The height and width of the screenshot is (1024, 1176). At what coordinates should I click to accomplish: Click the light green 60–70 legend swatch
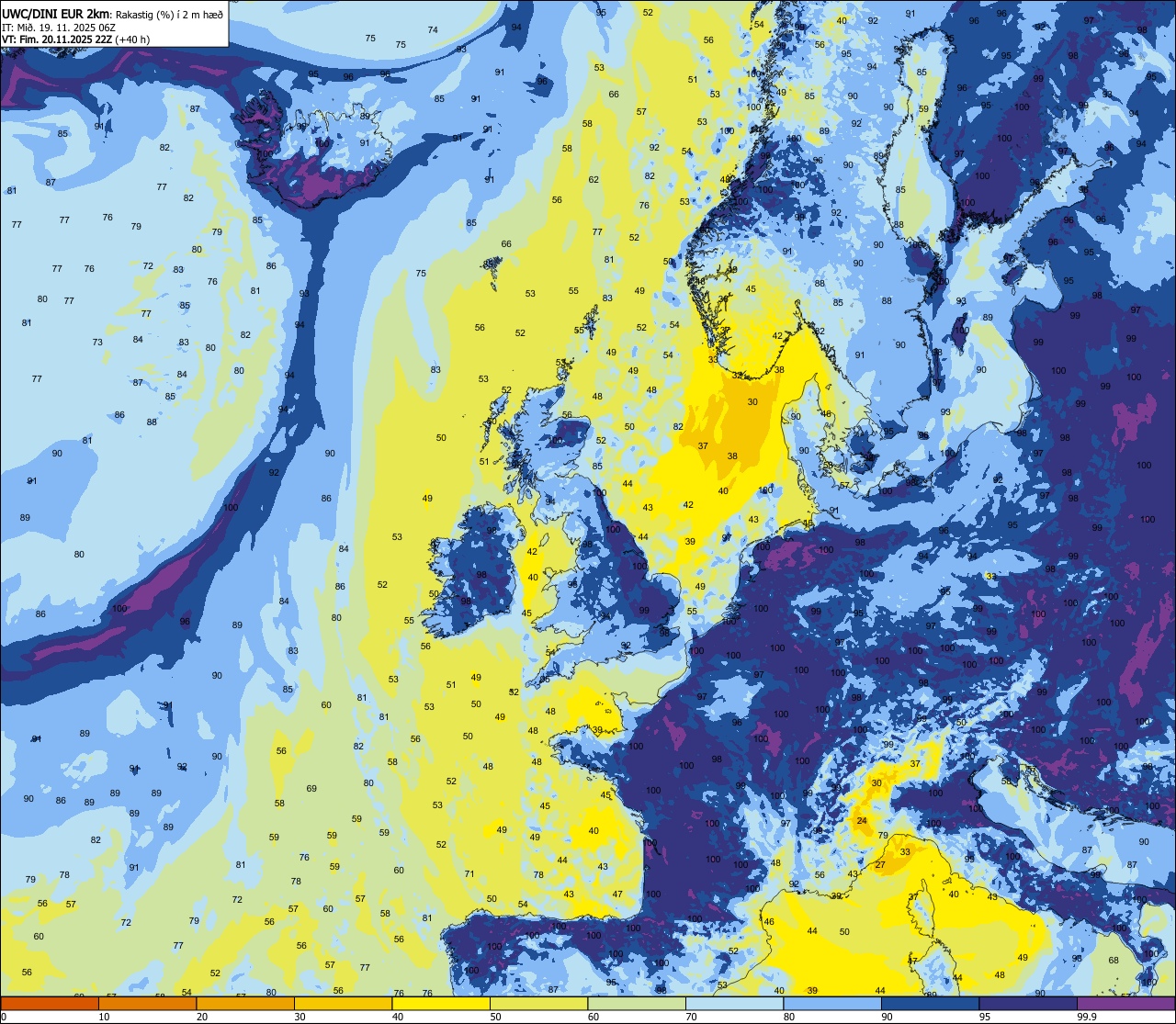tap(637, 1004)
